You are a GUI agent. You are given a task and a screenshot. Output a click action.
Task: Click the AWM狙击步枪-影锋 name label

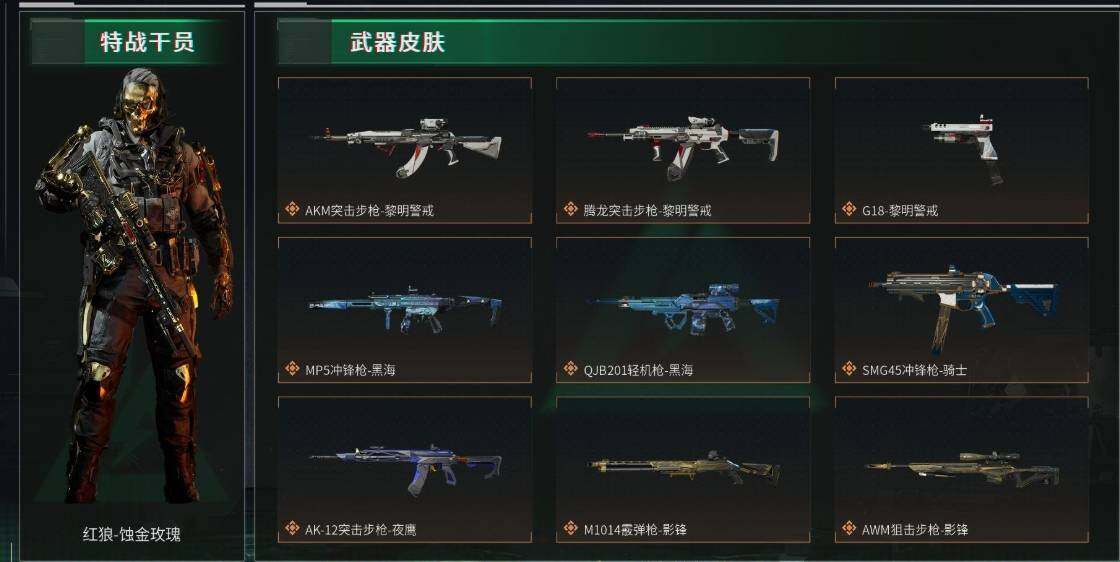point(915,530)
